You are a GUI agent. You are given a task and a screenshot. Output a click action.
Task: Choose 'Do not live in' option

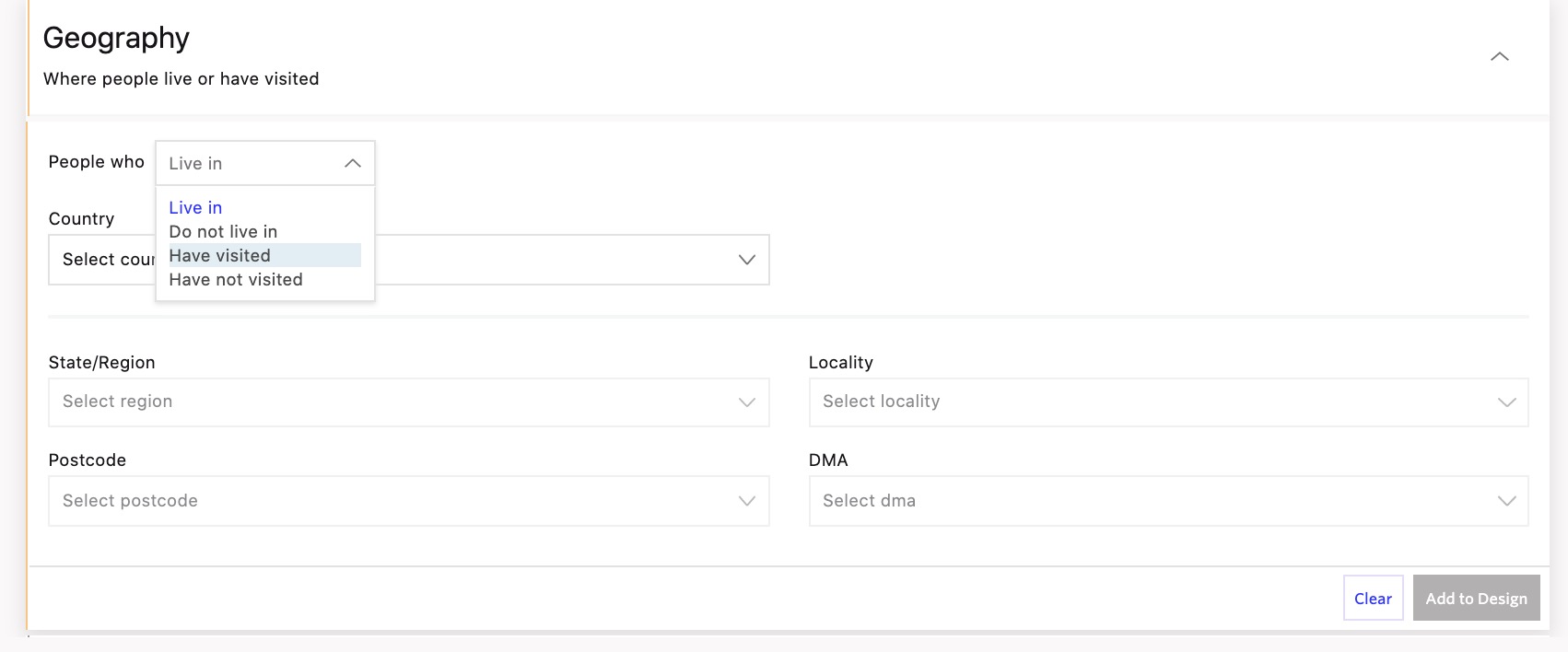pyautogui.click(x=223, y=232)
